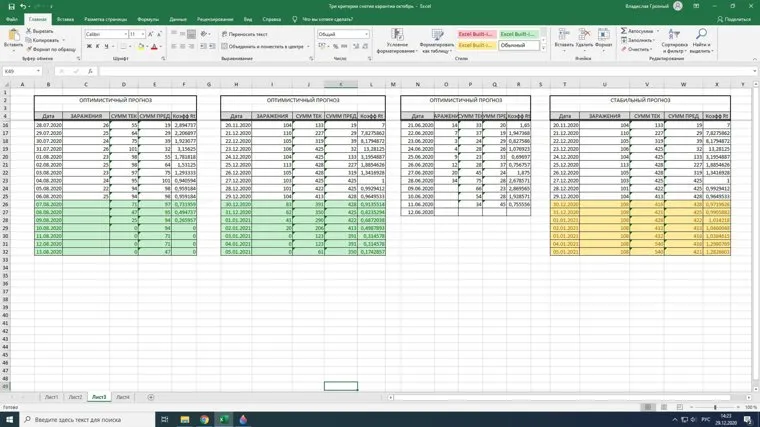
Task: Switch to sheet tab Лист1
Action: (51, 397)
